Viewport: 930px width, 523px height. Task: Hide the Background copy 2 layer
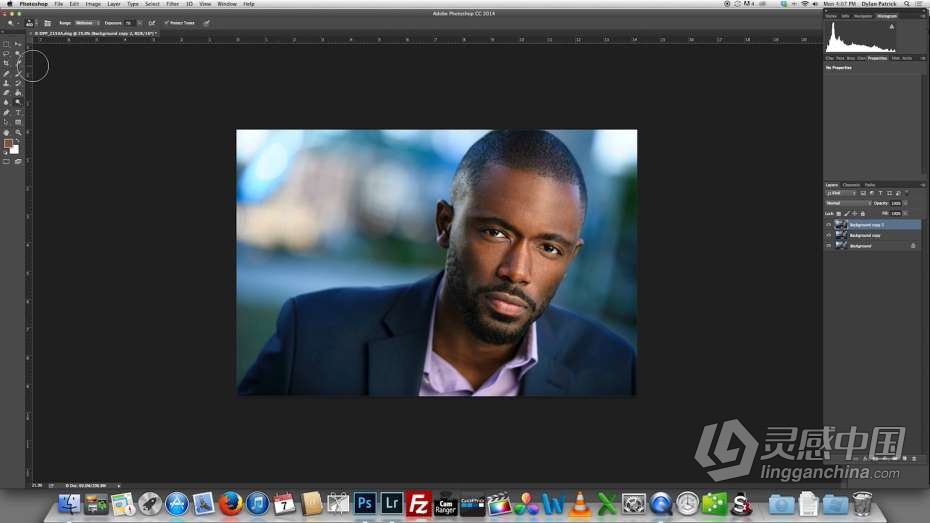(x=829, y=225)
